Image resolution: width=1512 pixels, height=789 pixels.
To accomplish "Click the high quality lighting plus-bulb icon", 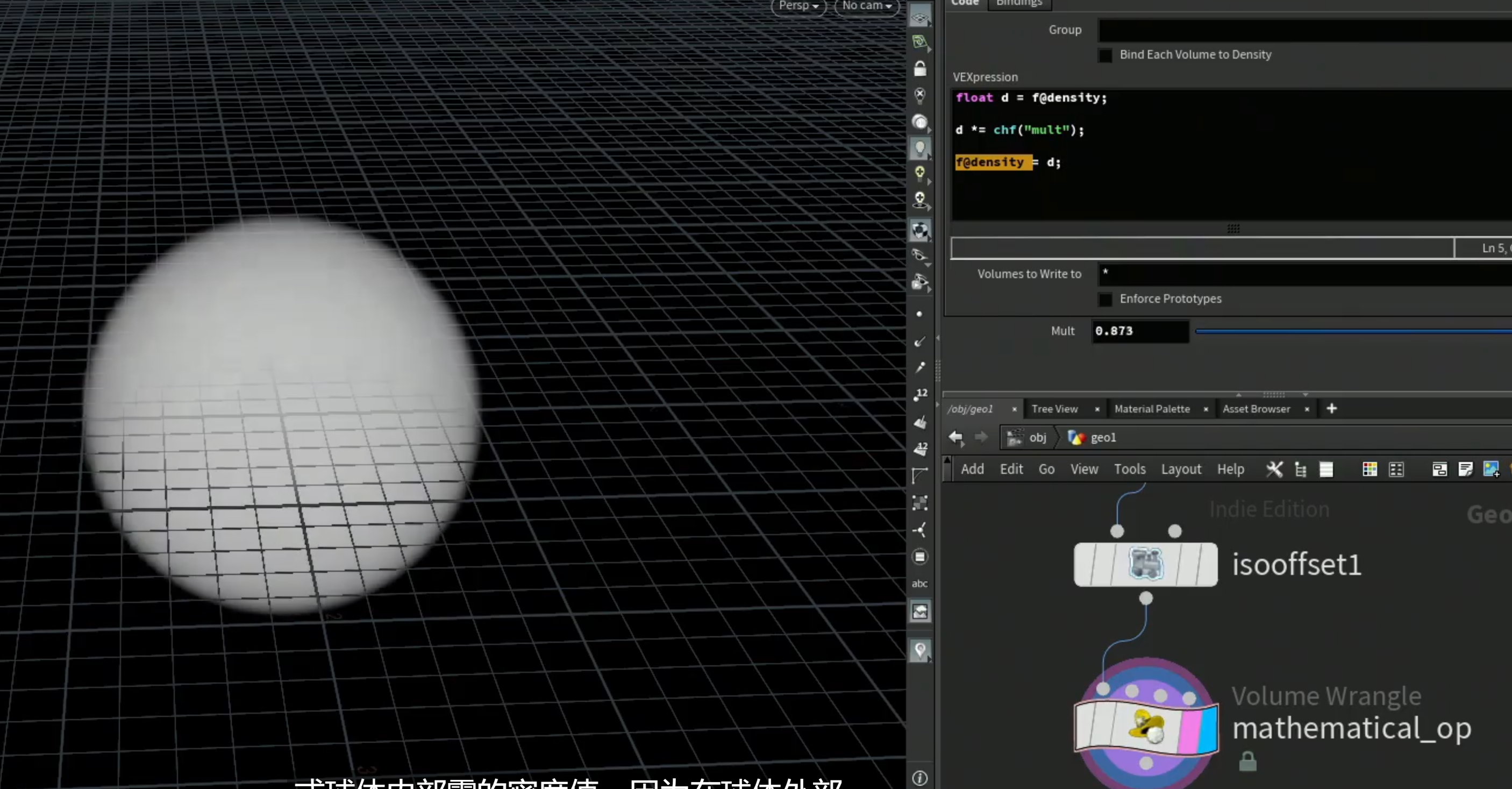I will tap(920, 174).
